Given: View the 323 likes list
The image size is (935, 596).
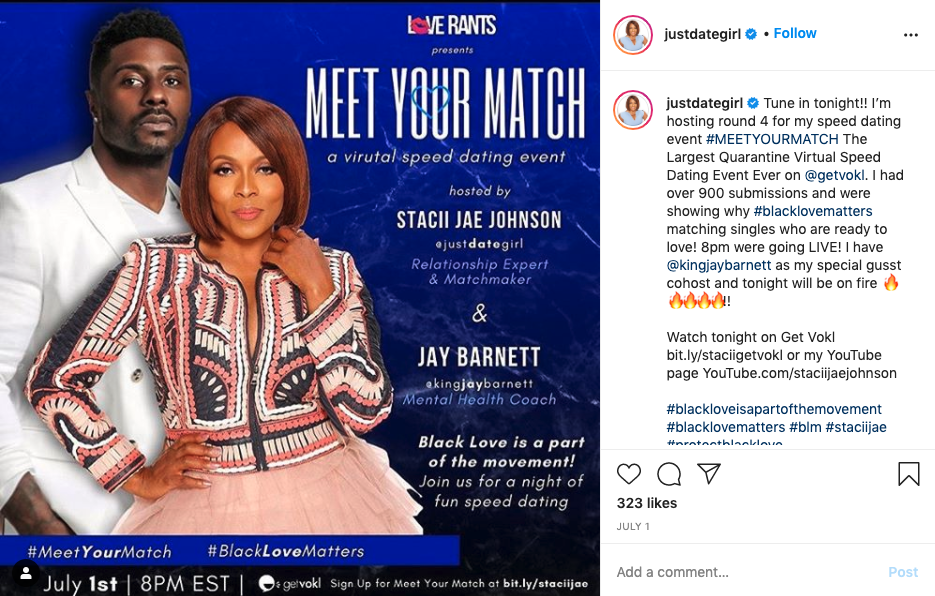Looking at the screenshot, I should click(647, 503).
